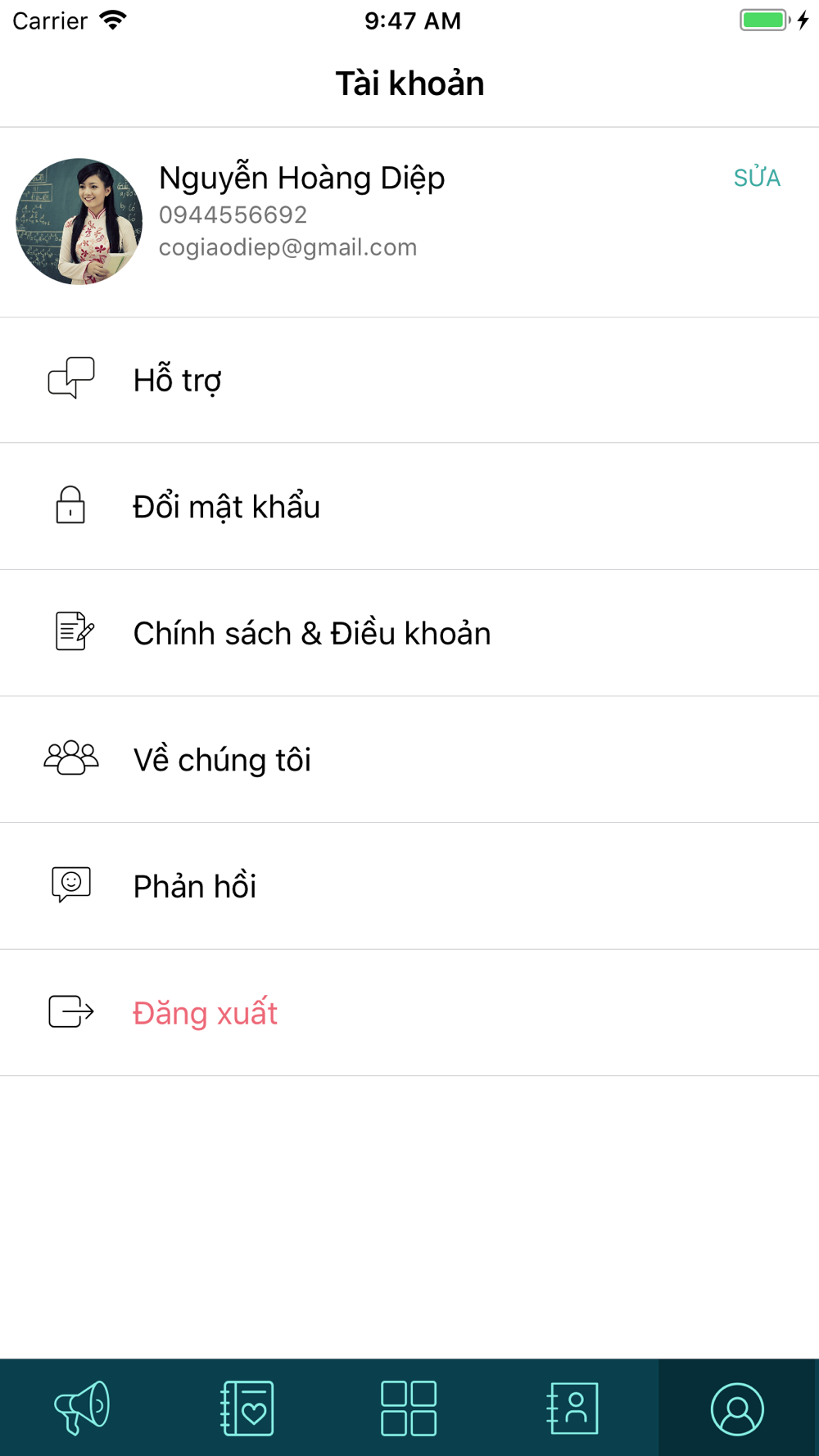Tap the logout arrow icon

click(x=71, y=1011)
